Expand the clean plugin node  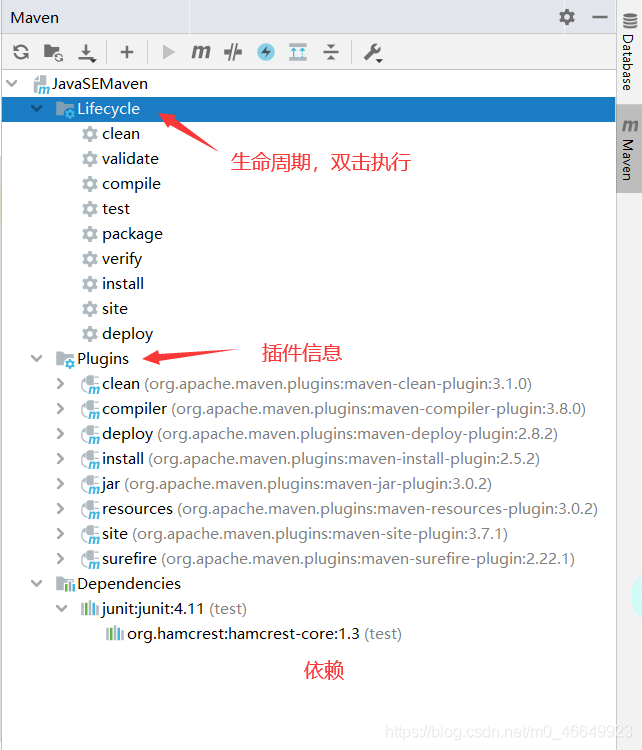[61, 384]
